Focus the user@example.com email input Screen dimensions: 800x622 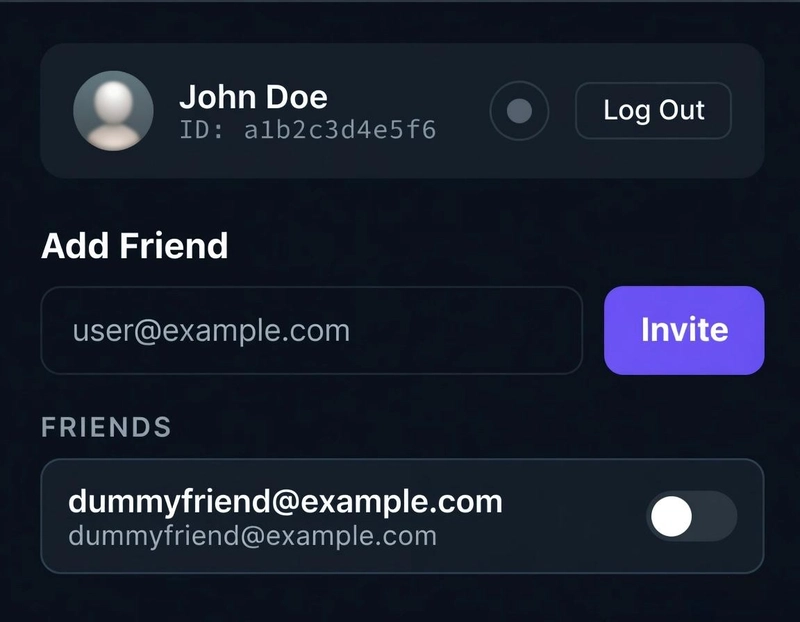click(x=311, y=330)
